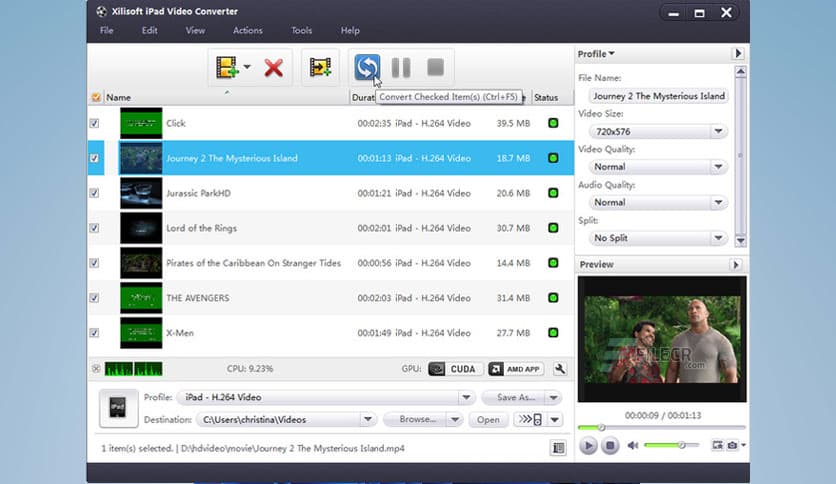Screen dimensions: 836x484
Task: Expand the Preview panel arrow button
Action: coord(736,265)
